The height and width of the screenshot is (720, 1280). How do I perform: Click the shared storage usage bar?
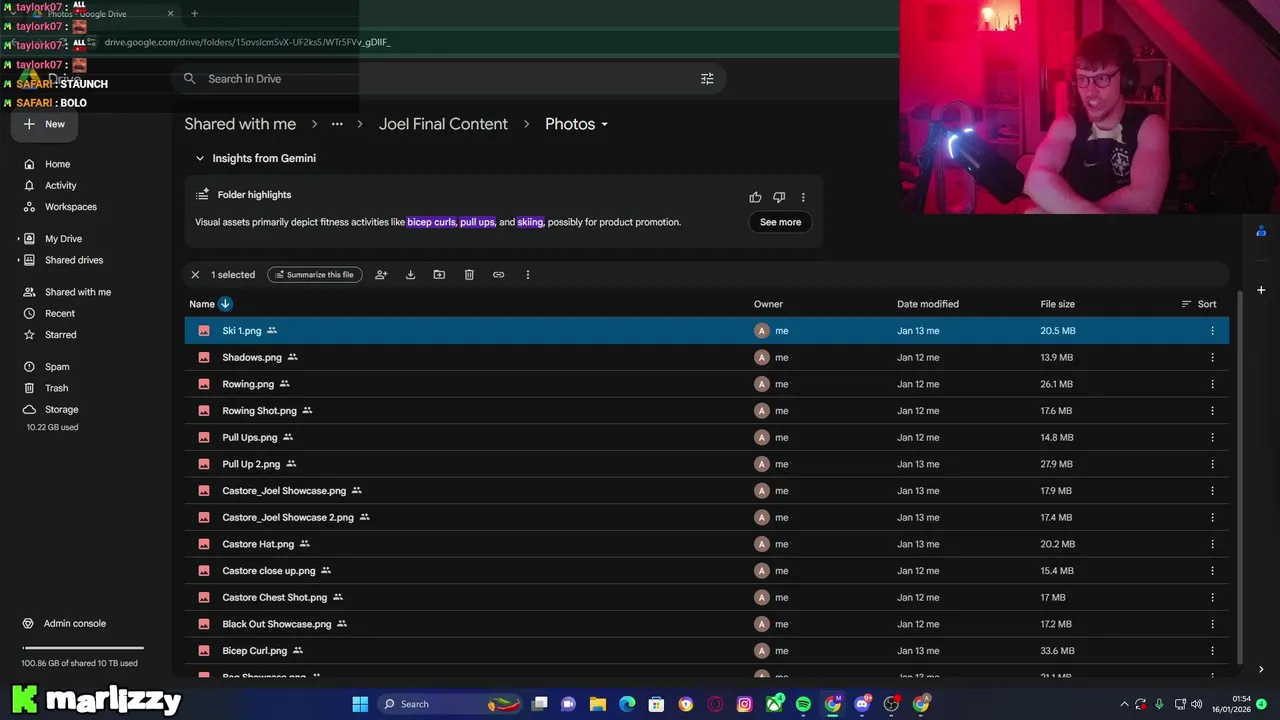pos(83,648)
